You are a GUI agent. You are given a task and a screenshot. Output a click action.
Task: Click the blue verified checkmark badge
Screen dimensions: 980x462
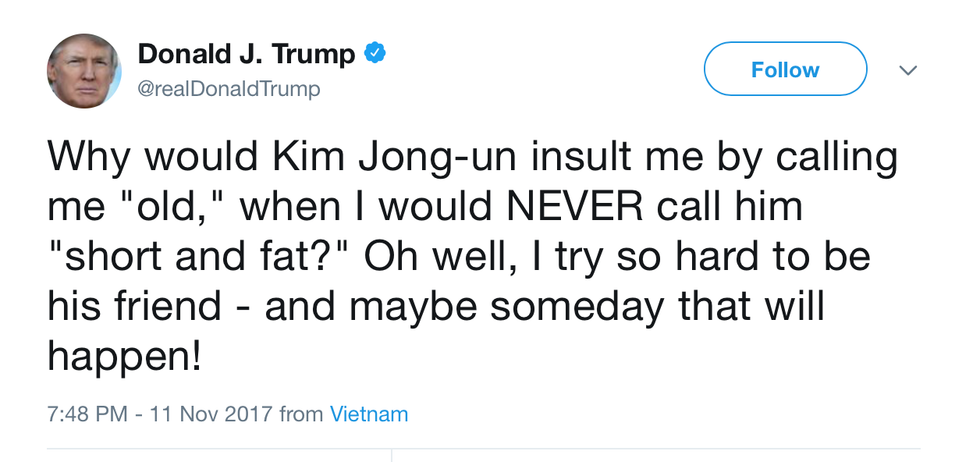click(x=375, y=54)
